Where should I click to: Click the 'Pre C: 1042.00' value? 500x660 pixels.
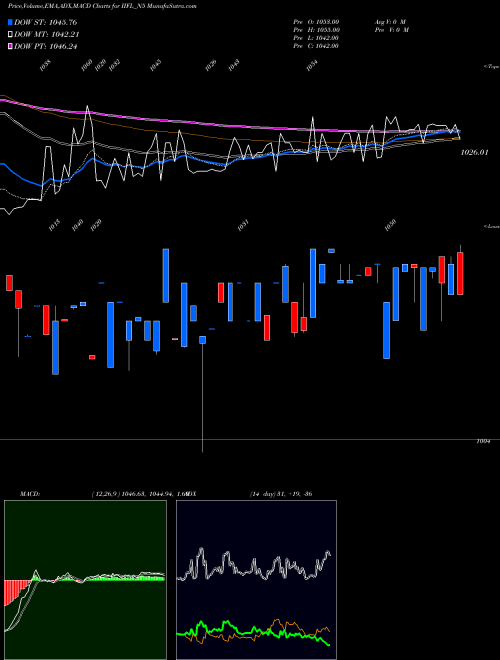point(316,46)
